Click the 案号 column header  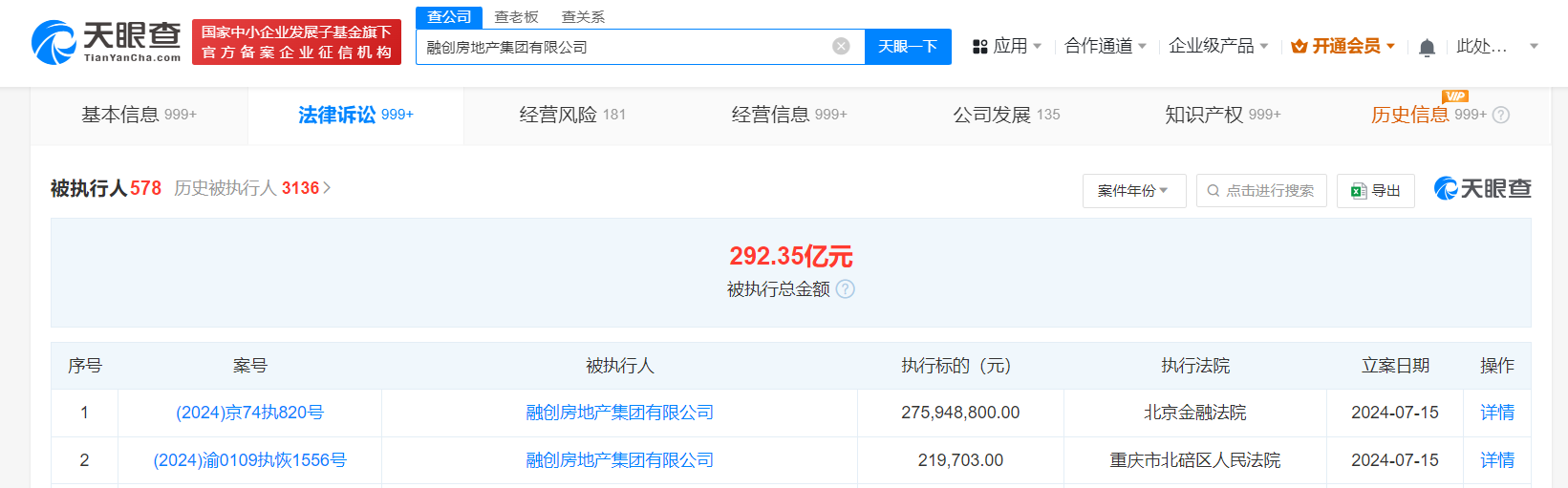[249, 366]
